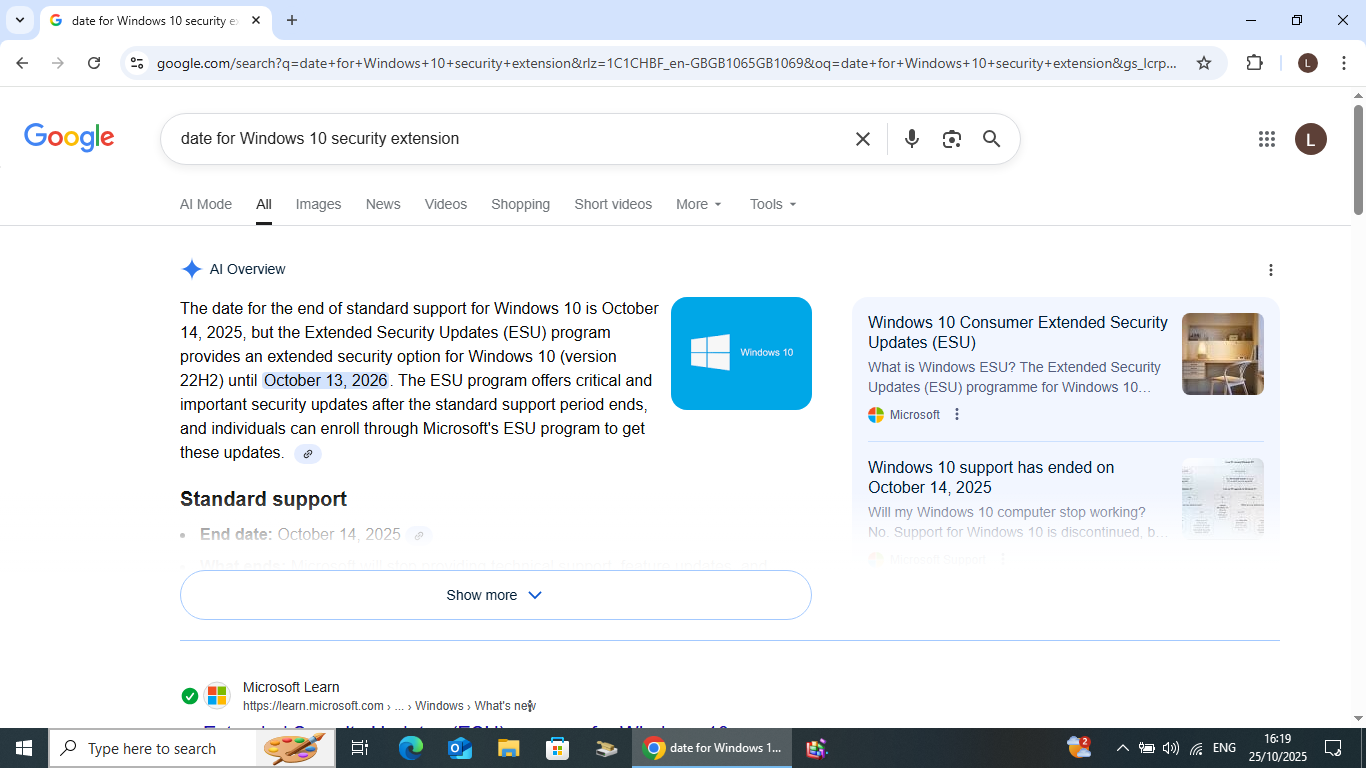This screenshot has height=768, width=1366.
Task: Open AI Mode search
Action: pyautogui.click(x=205, y=204)
